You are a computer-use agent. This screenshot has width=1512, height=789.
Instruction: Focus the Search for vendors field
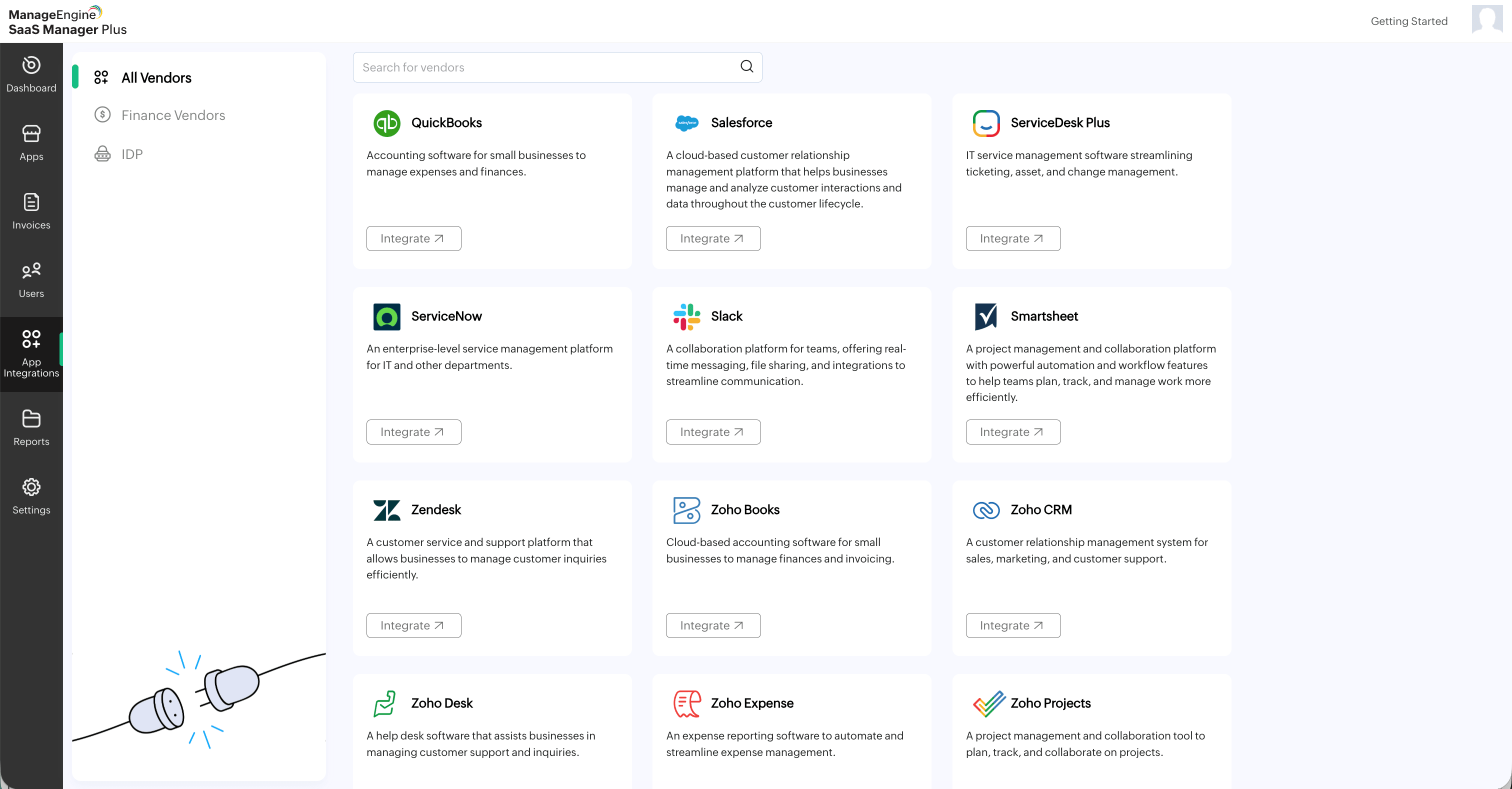557,67
